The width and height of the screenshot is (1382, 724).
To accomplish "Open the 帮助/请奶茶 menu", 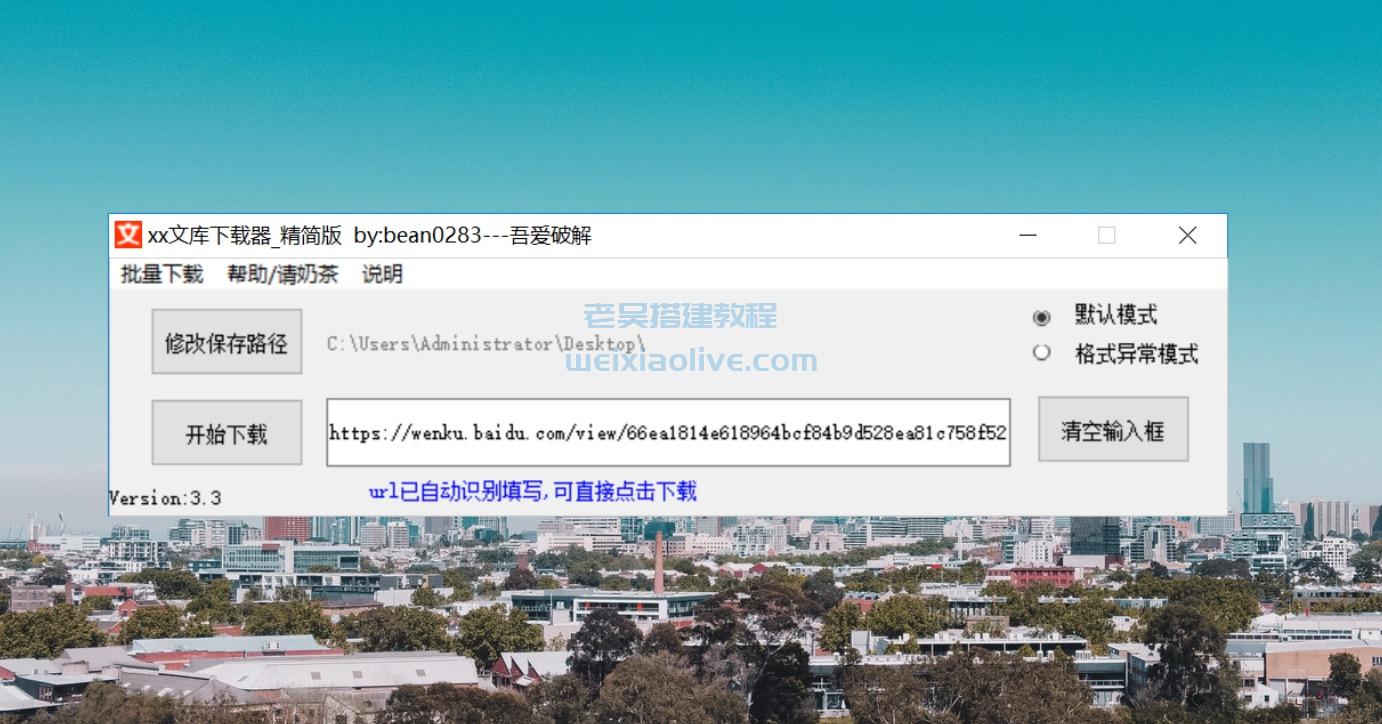I will pyautogui.click(x=282, y=274).
